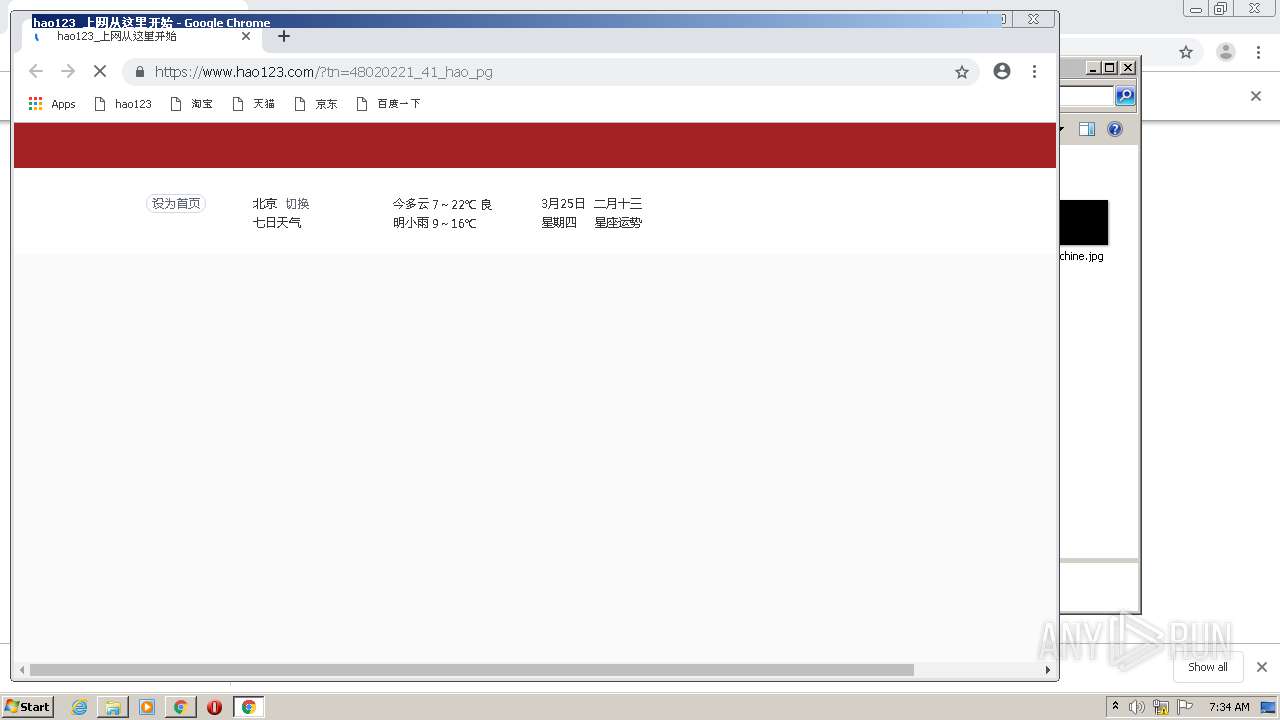Image resolution: width=1280 pixels, height=720 pixels.
Task: Click Explorer window search field
Action: coord(1086,96)
